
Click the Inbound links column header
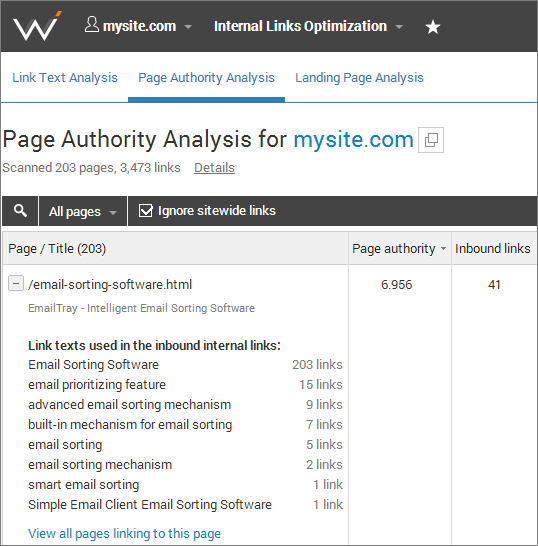pos(493,249)
